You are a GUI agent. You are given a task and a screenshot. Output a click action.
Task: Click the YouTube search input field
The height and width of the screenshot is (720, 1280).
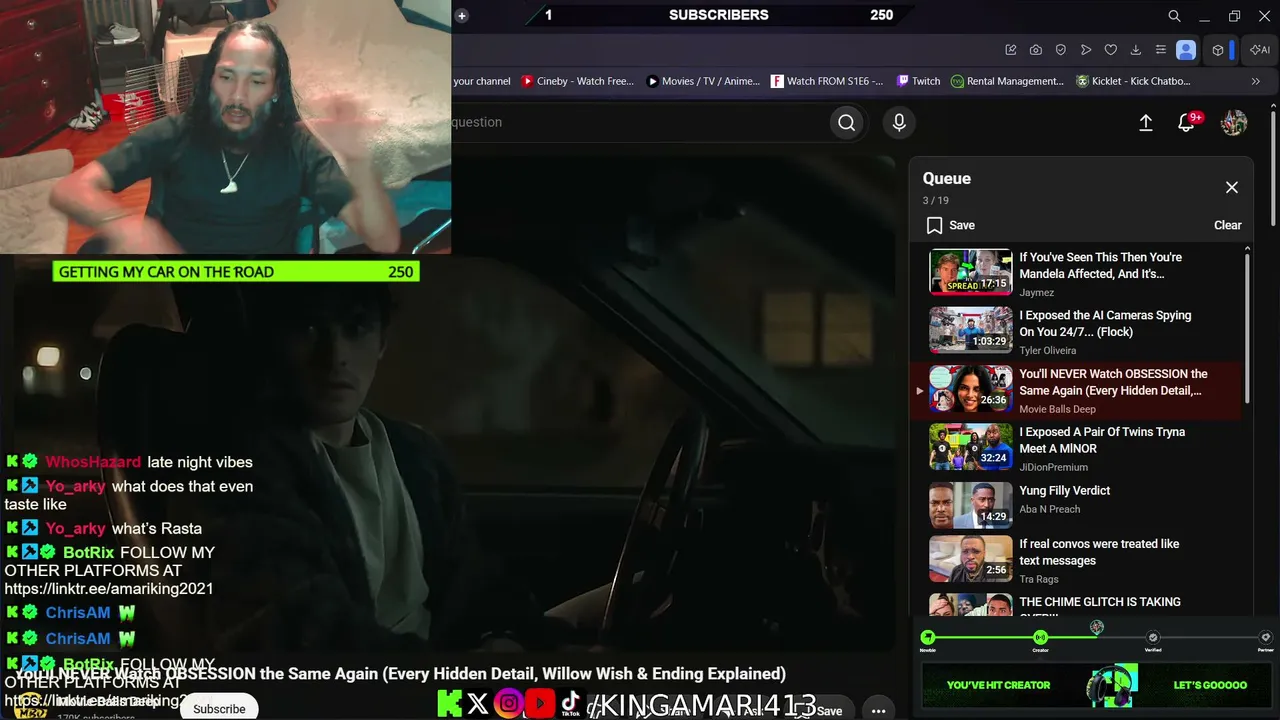[640, 122]
